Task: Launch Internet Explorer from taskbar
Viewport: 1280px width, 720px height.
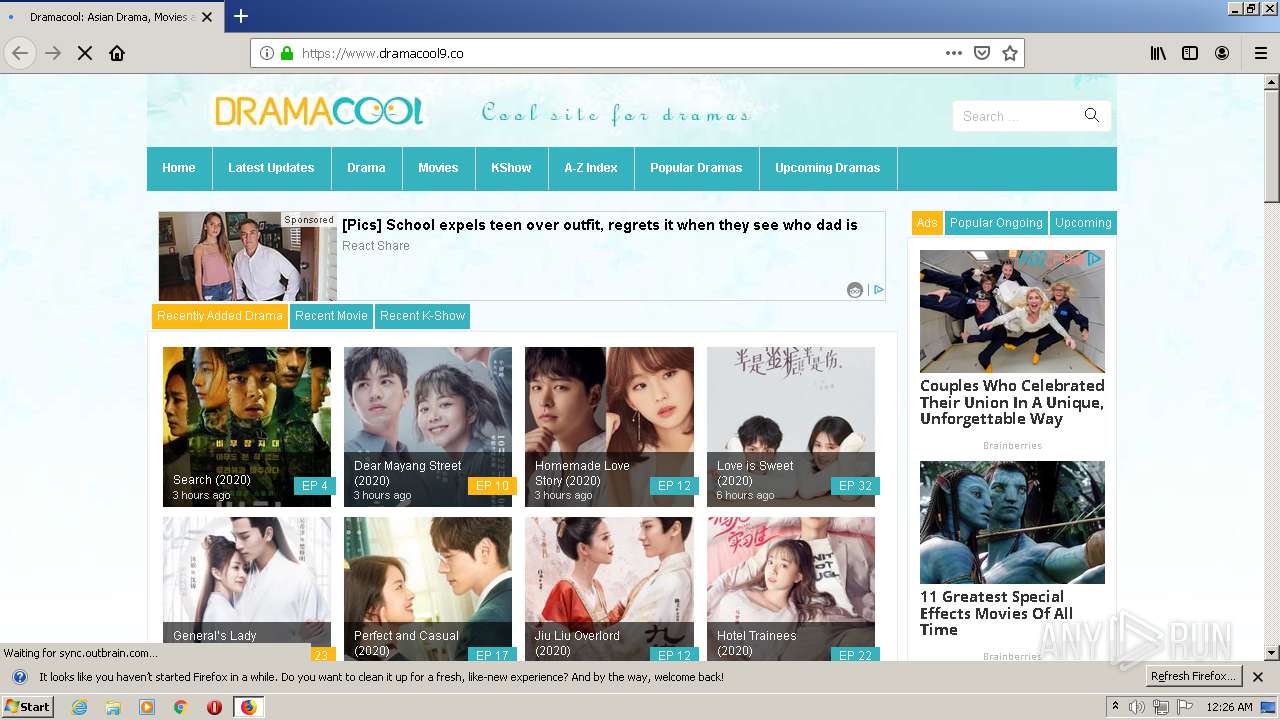Action: (x=79, y=707)
